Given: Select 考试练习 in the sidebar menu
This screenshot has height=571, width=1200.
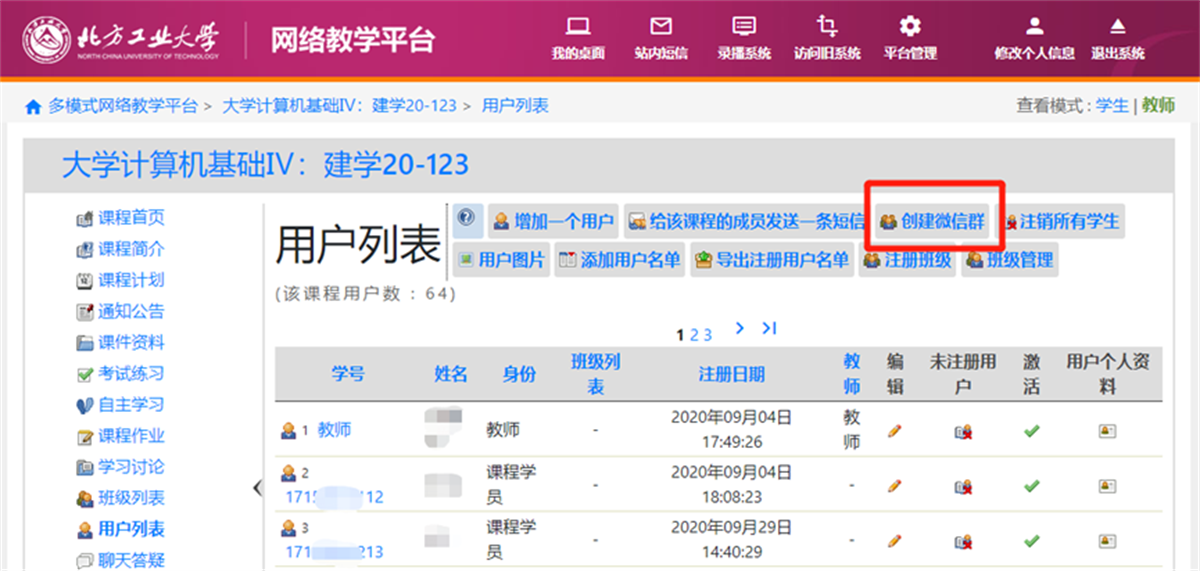Looking at the screenshot, I should (x=130, y=374).
